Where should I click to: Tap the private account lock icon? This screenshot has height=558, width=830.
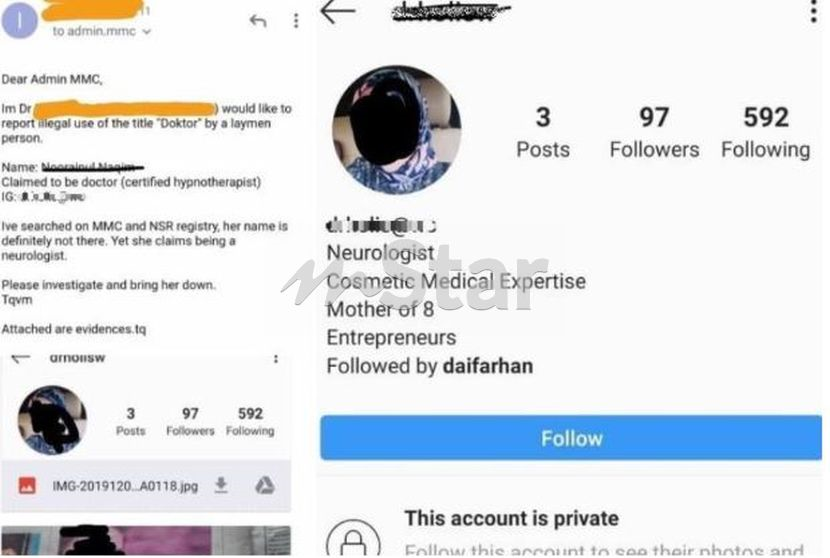[353, 538]
